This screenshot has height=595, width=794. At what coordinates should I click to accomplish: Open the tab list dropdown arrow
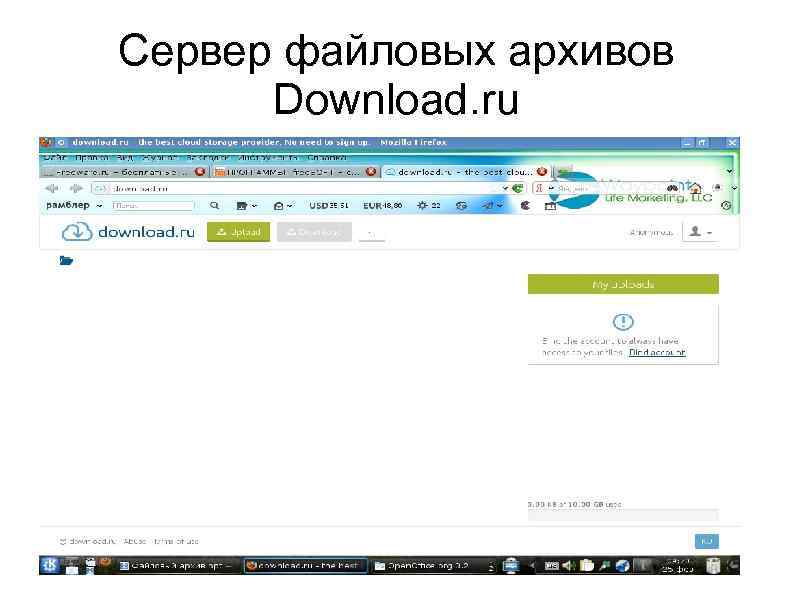tap(730, 172)
